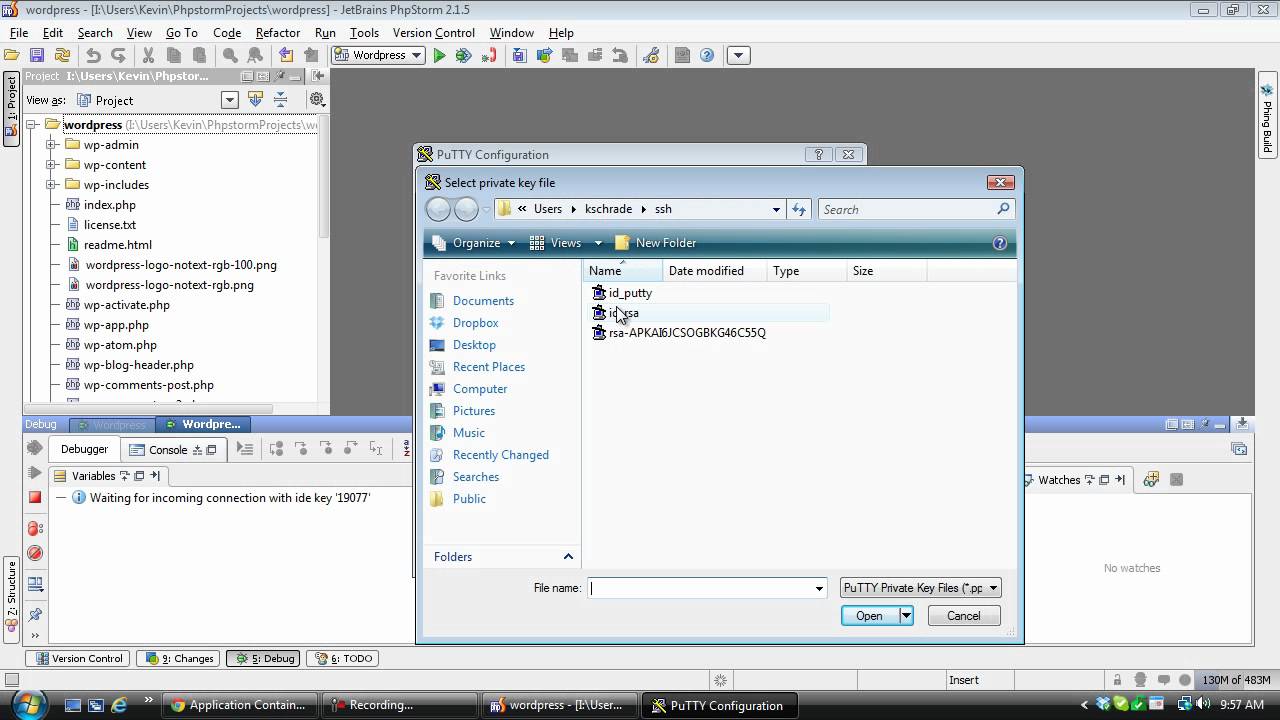Screen dimensions: 1280x720
Task: Sort files by Name column header
Action: click(622, 271)
